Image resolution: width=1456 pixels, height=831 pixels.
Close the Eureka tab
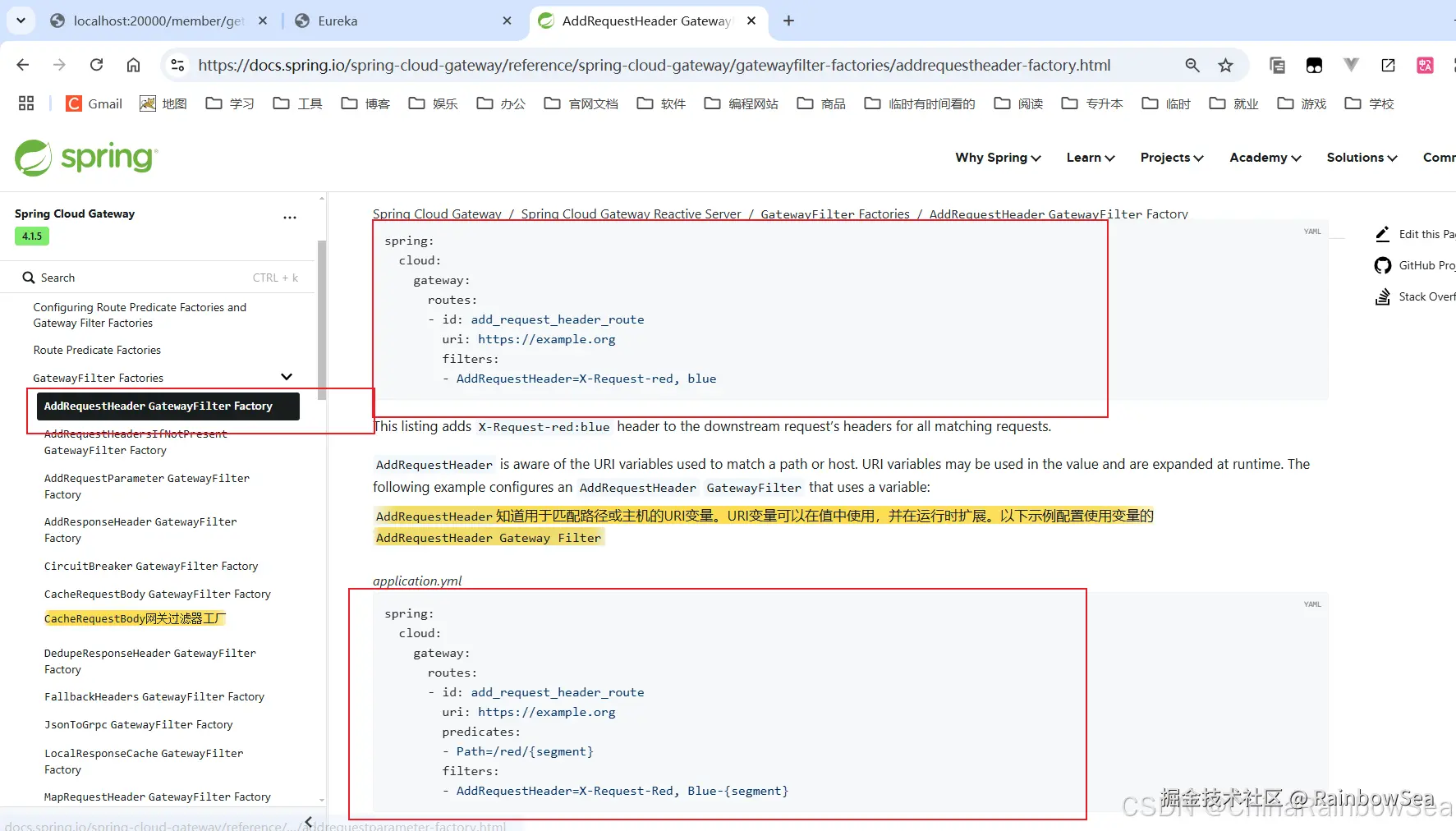(x=507, y=21)
